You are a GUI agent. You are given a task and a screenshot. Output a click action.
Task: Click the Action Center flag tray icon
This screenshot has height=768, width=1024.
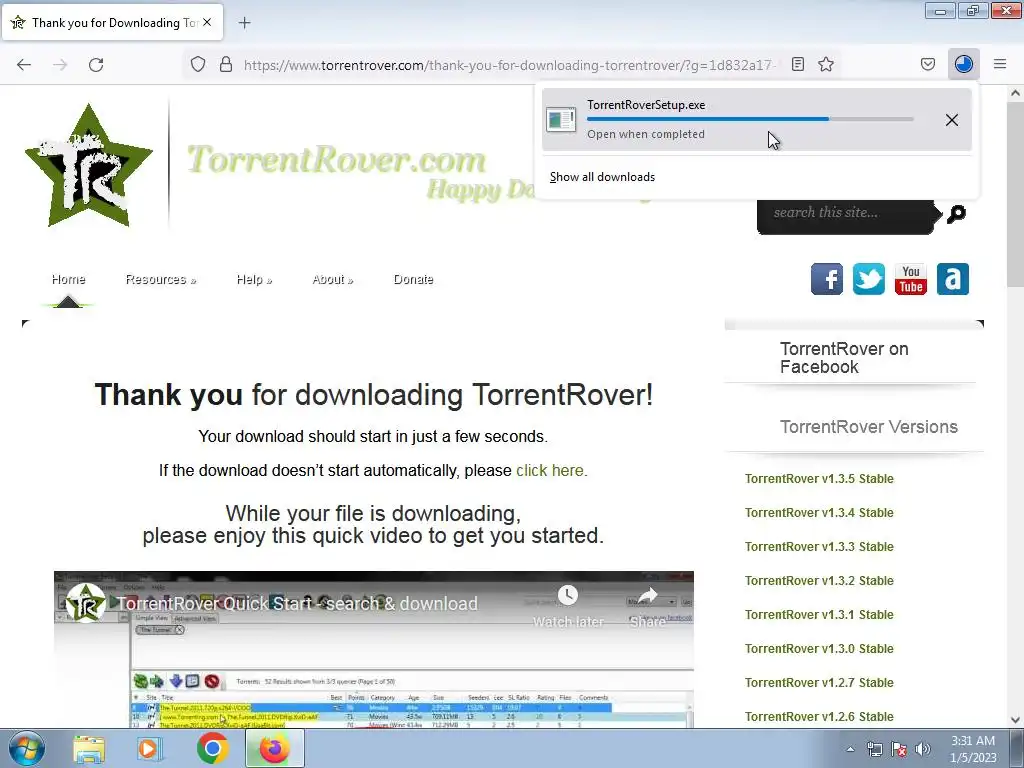899,749
